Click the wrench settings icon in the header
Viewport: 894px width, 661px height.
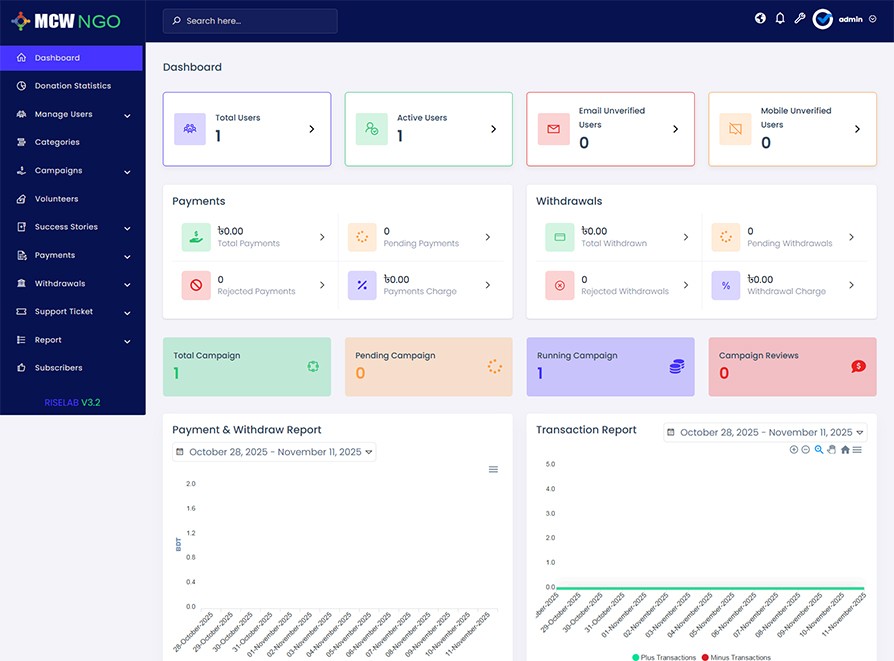point(800,19)
